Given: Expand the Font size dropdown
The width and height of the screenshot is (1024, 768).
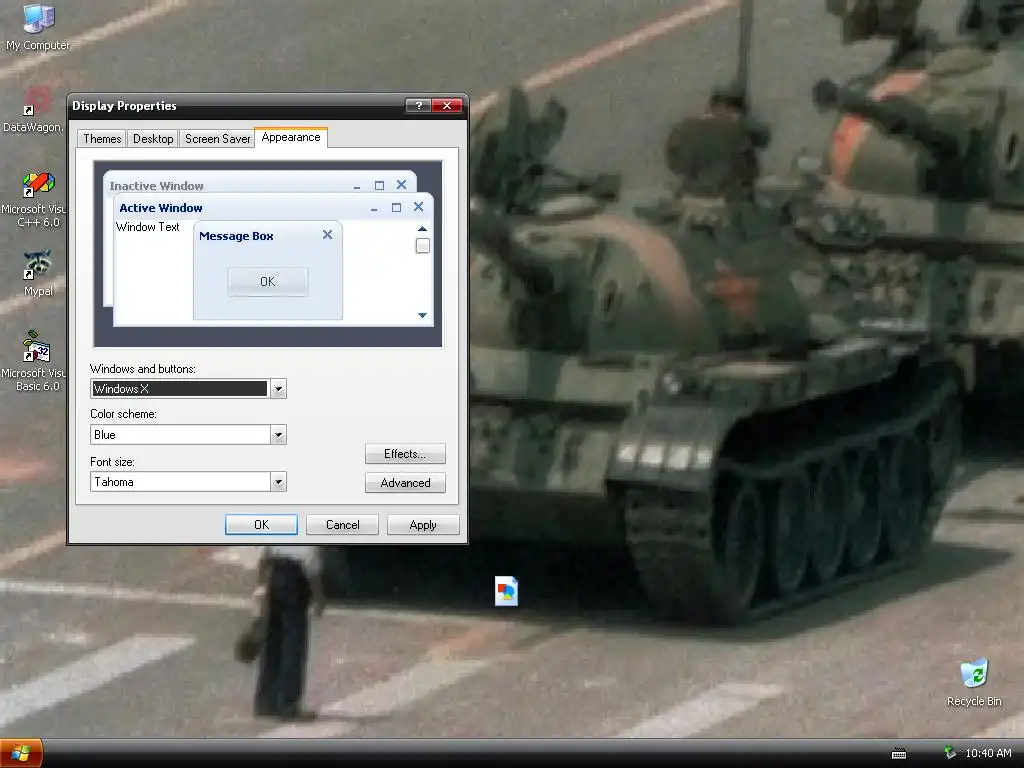Looking at the screenshot, I should pyautogui.click(x=278, y=482).
